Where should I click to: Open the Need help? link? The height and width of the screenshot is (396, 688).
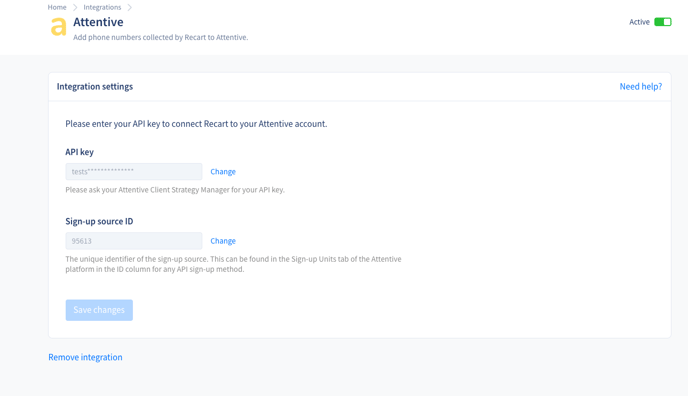click(641, 86)
